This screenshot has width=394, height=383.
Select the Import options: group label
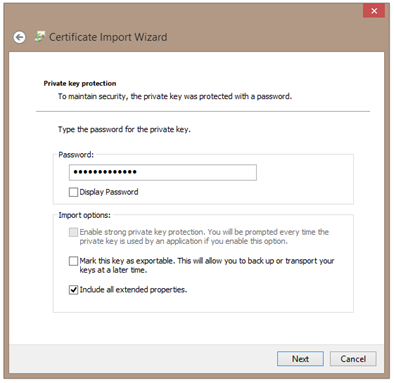(84, 215)
